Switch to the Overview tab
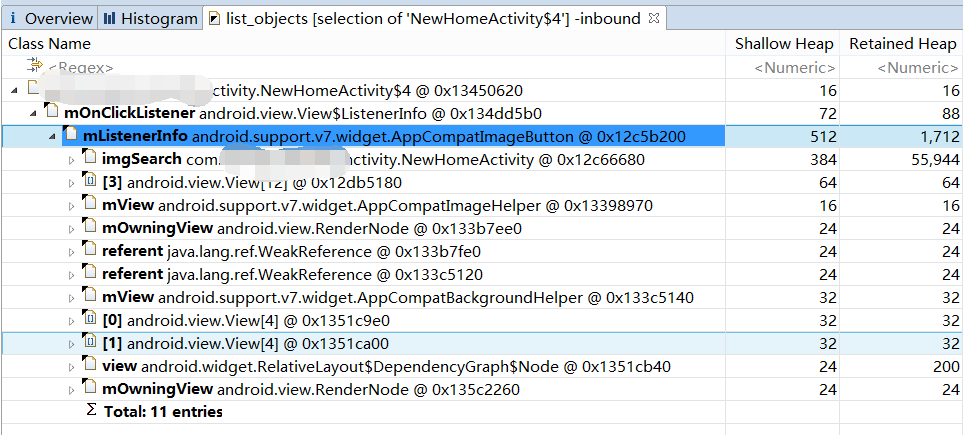The image size is (963, 435). (50, 19)
